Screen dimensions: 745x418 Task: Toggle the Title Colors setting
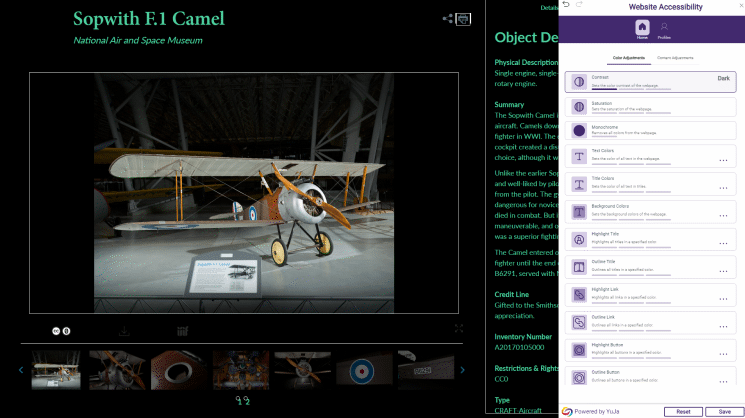pos(650,184)
